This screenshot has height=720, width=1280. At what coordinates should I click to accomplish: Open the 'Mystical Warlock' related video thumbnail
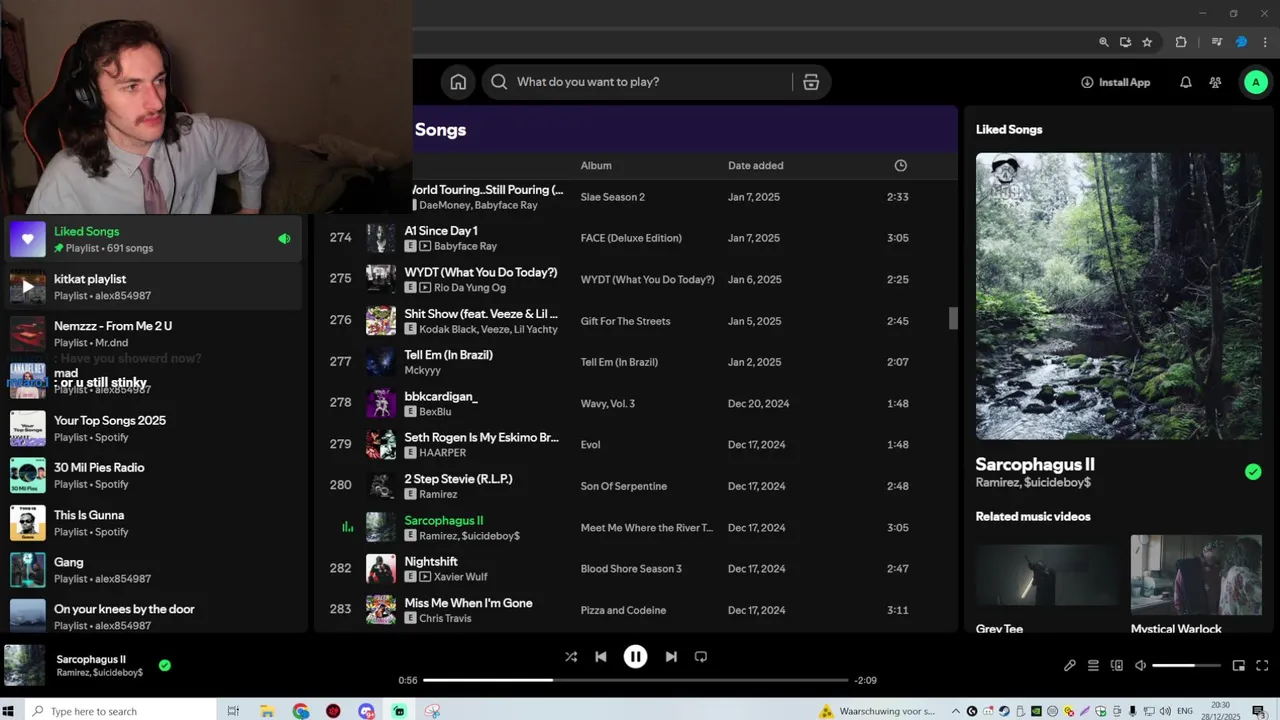[x=1196, y=575]
